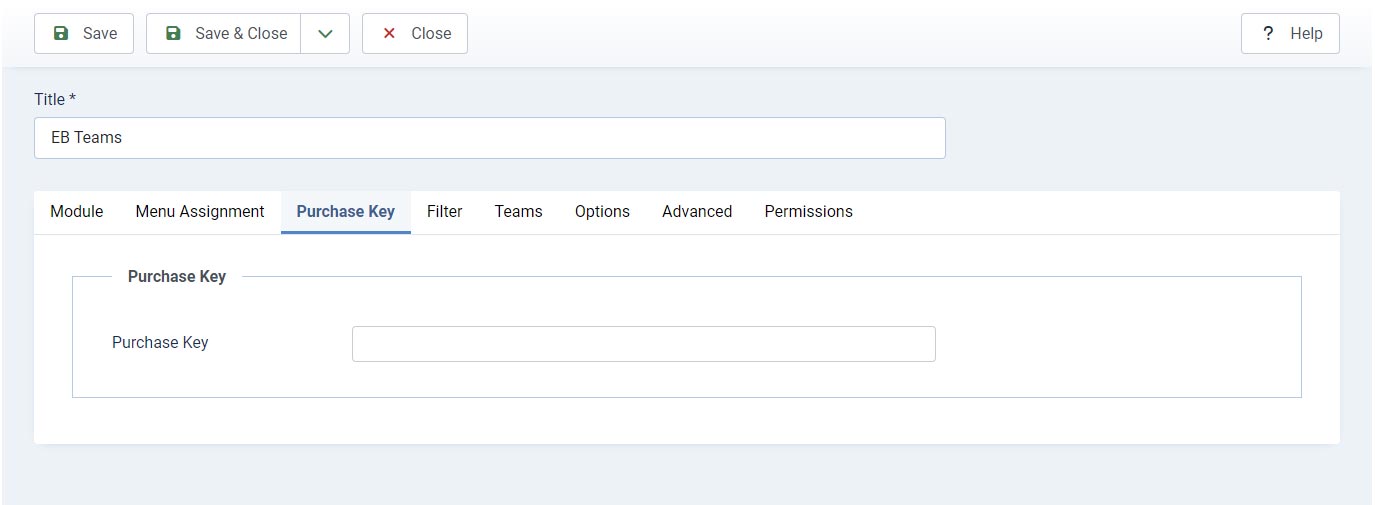The height and width of the screenshot is (505, 1375).
Task: Click the Save & Close disk icon
Action: pos(173,33)
